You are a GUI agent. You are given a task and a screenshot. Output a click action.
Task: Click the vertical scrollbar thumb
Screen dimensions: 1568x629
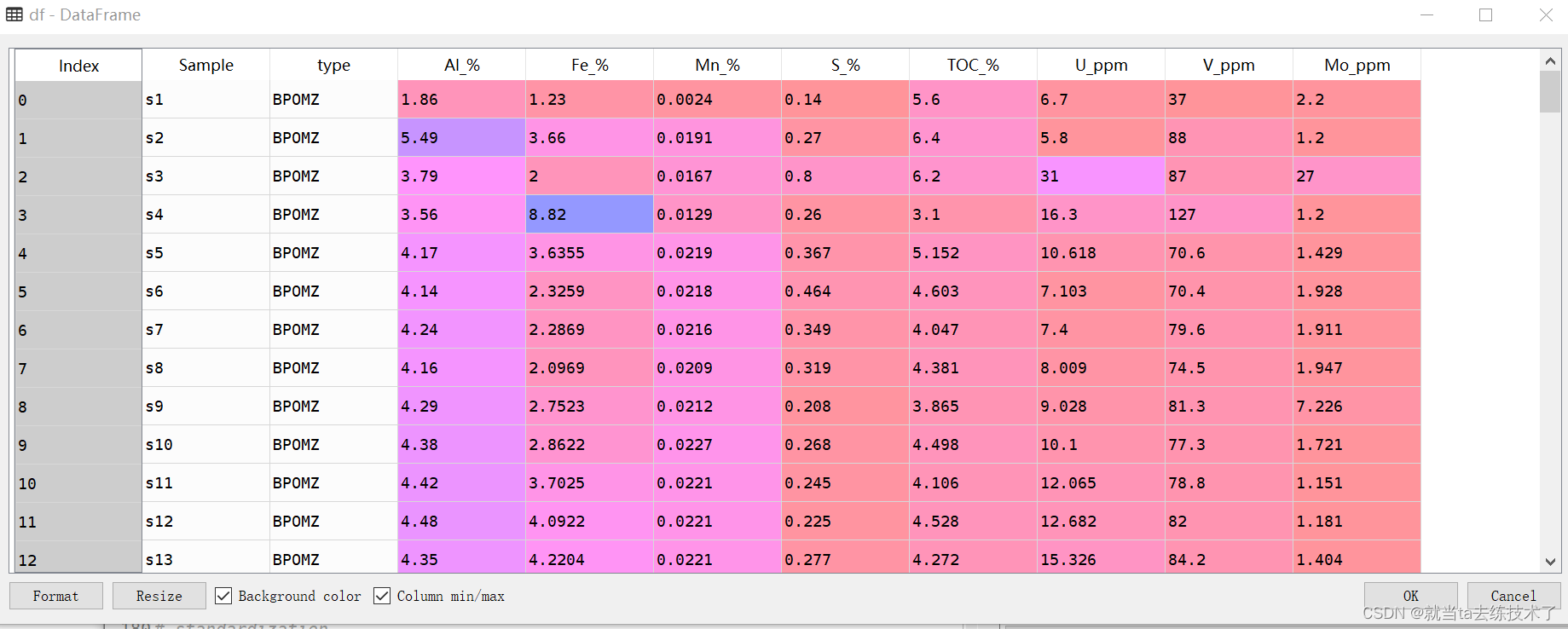[x=1550, y=92]
